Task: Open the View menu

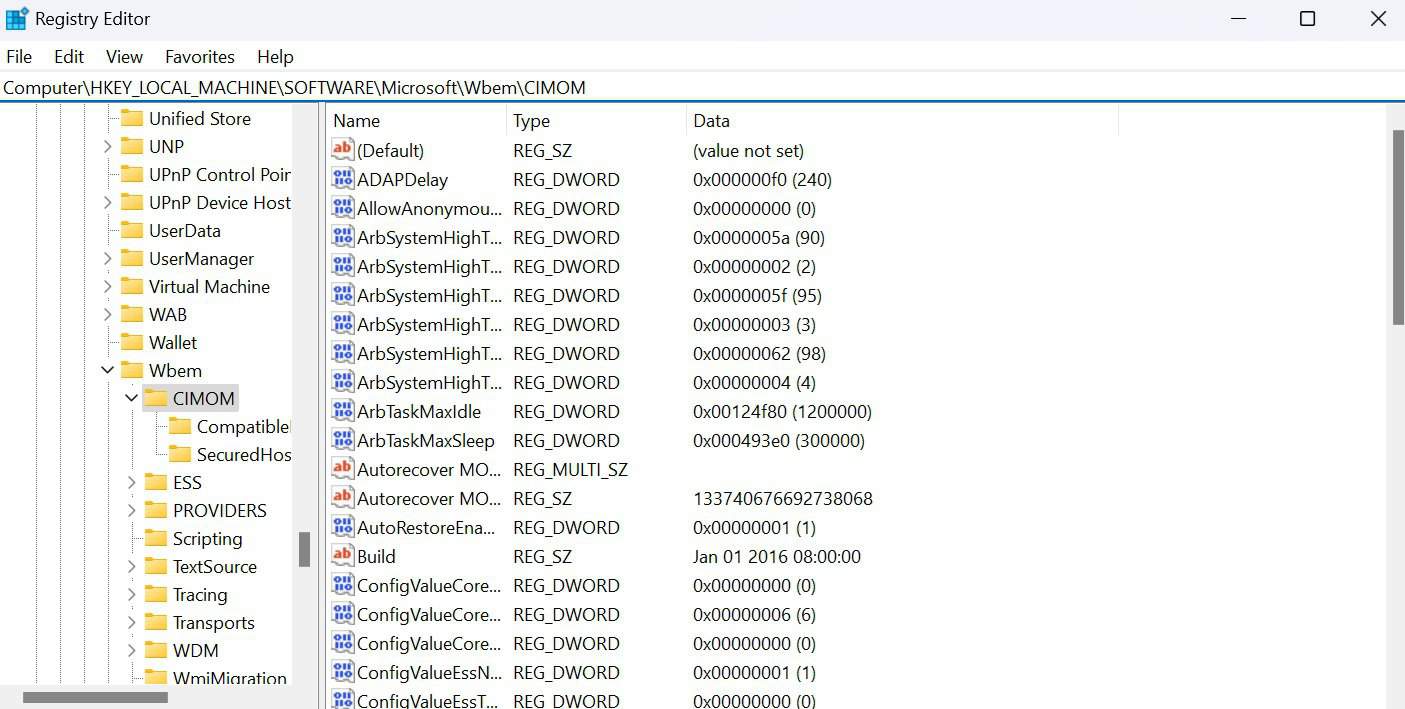Action: 125,57
